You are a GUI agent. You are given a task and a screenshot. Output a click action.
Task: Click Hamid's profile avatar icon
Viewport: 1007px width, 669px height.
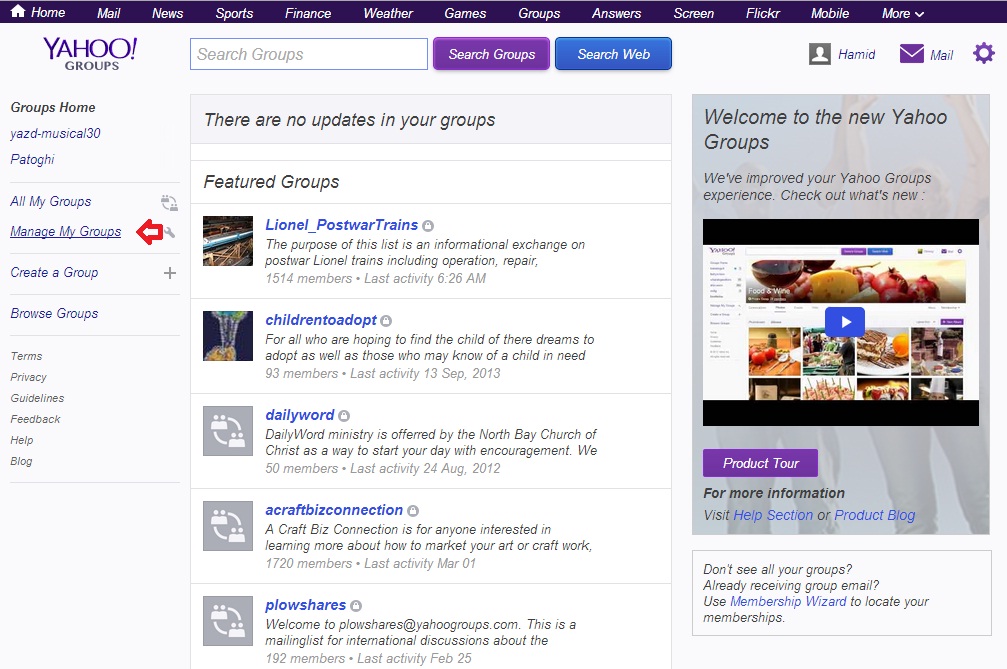click(x=819, y=54)
